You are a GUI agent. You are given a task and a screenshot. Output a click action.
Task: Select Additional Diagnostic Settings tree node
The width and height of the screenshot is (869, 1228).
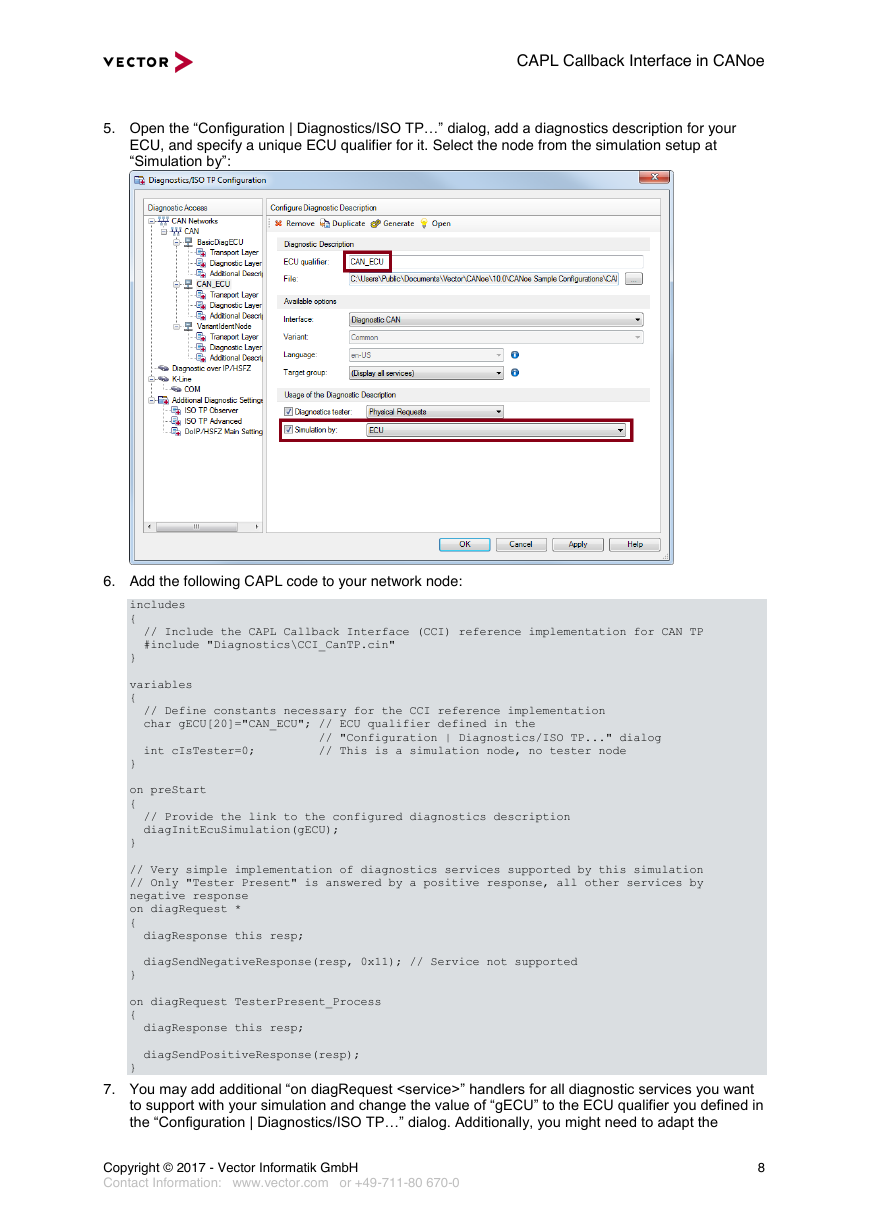211,400
